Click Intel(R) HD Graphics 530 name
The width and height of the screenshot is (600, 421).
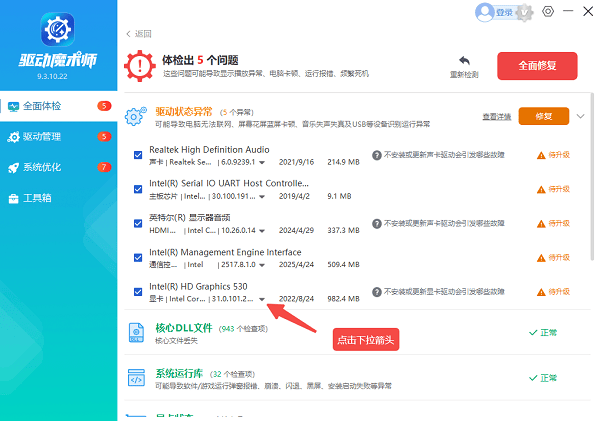[x=198, y=287]
